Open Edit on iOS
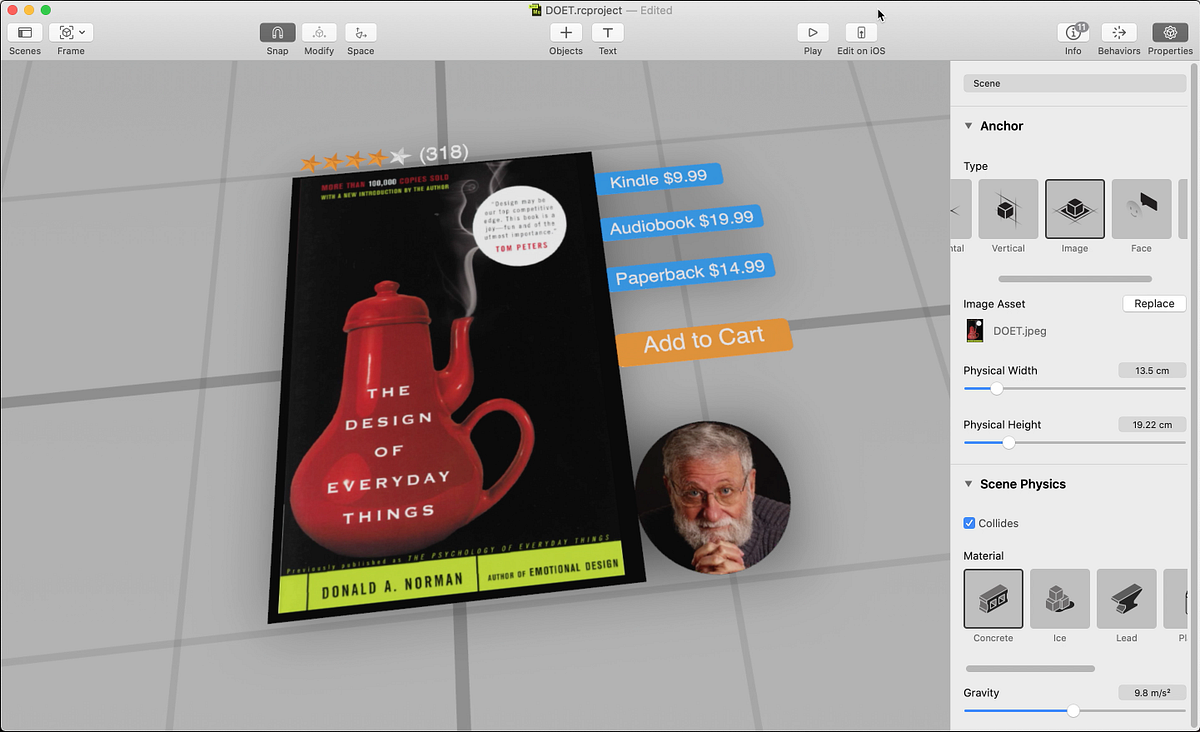Image resolution: width=1200 pixels, height=732 pixels. pos(861,33)
